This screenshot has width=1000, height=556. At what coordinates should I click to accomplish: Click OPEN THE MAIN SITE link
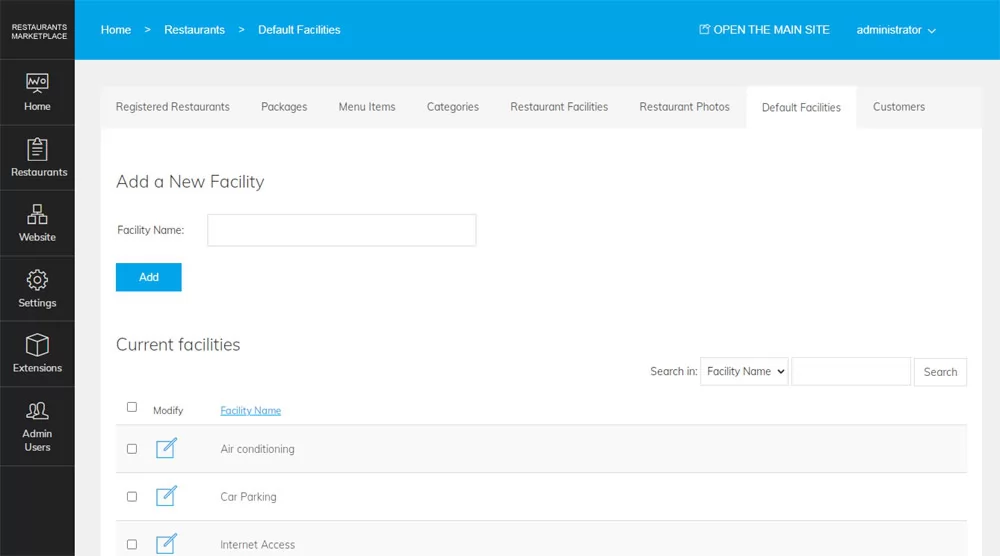click(x=764, y=30)
